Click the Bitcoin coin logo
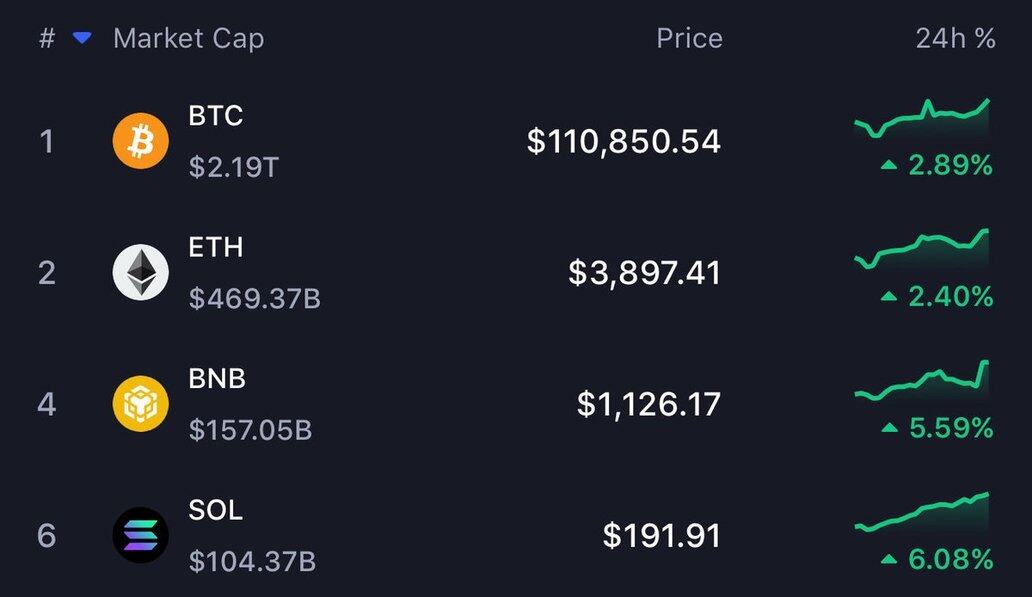Screen dimensions: 1032x597 [140, 141]
